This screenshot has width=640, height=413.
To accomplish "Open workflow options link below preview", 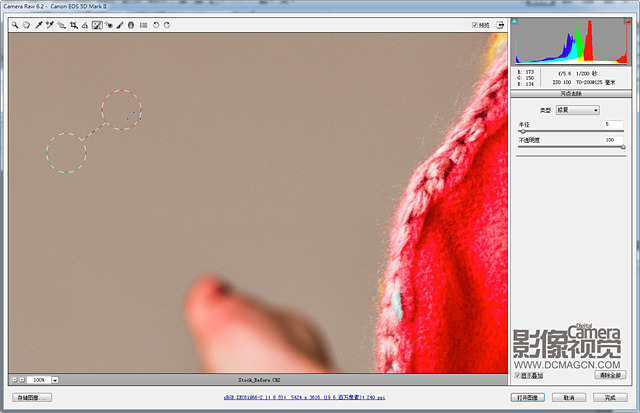I will (x=304, y=397).
